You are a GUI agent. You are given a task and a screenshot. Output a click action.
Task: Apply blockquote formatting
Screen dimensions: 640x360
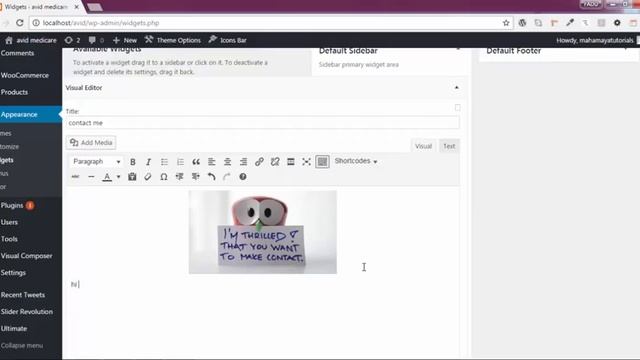[196, 162]
